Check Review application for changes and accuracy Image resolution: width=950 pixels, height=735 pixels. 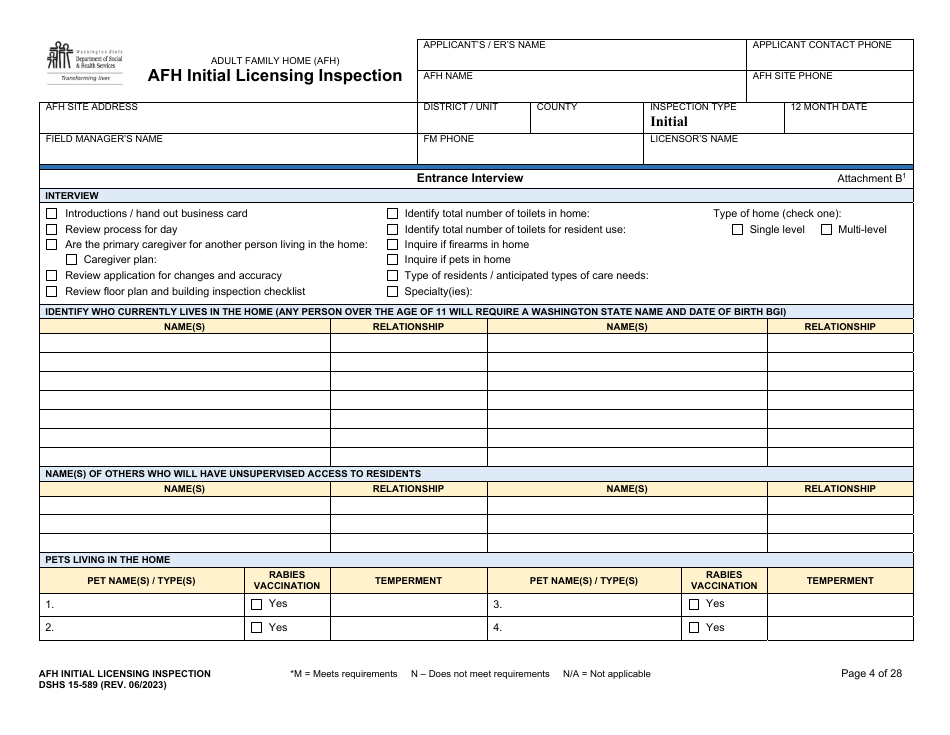coord(50,275)
